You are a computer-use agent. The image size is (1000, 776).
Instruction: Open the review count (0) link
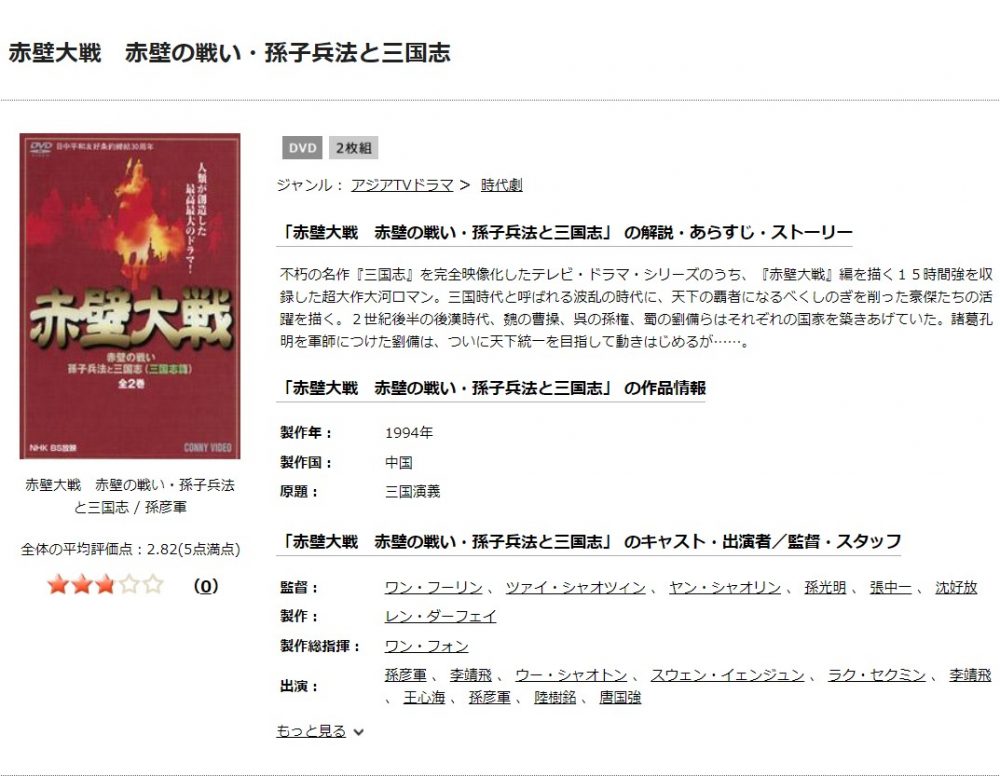click(x=205, y=585)
